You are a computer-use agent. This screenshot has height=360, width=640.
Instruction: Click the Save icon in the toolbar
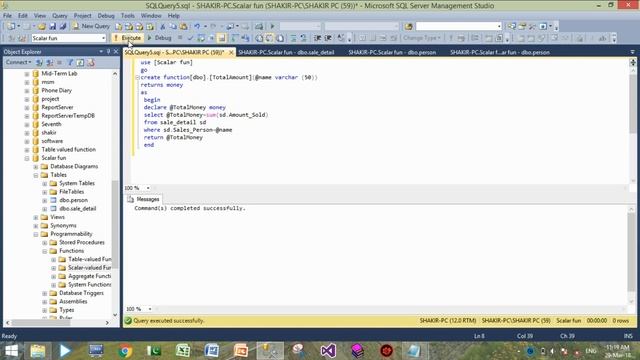[x=53, y=26]
